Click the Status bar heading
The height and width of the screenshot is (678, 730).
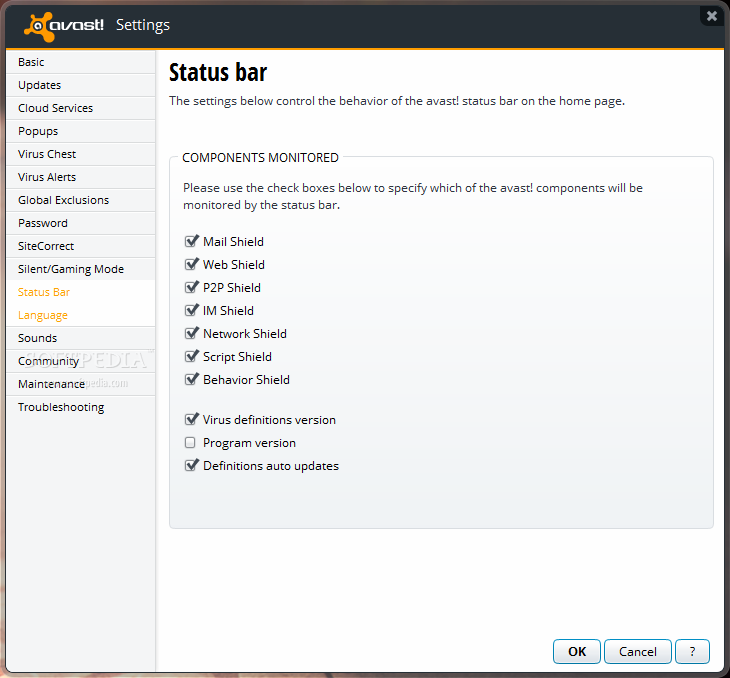(218, 73)
